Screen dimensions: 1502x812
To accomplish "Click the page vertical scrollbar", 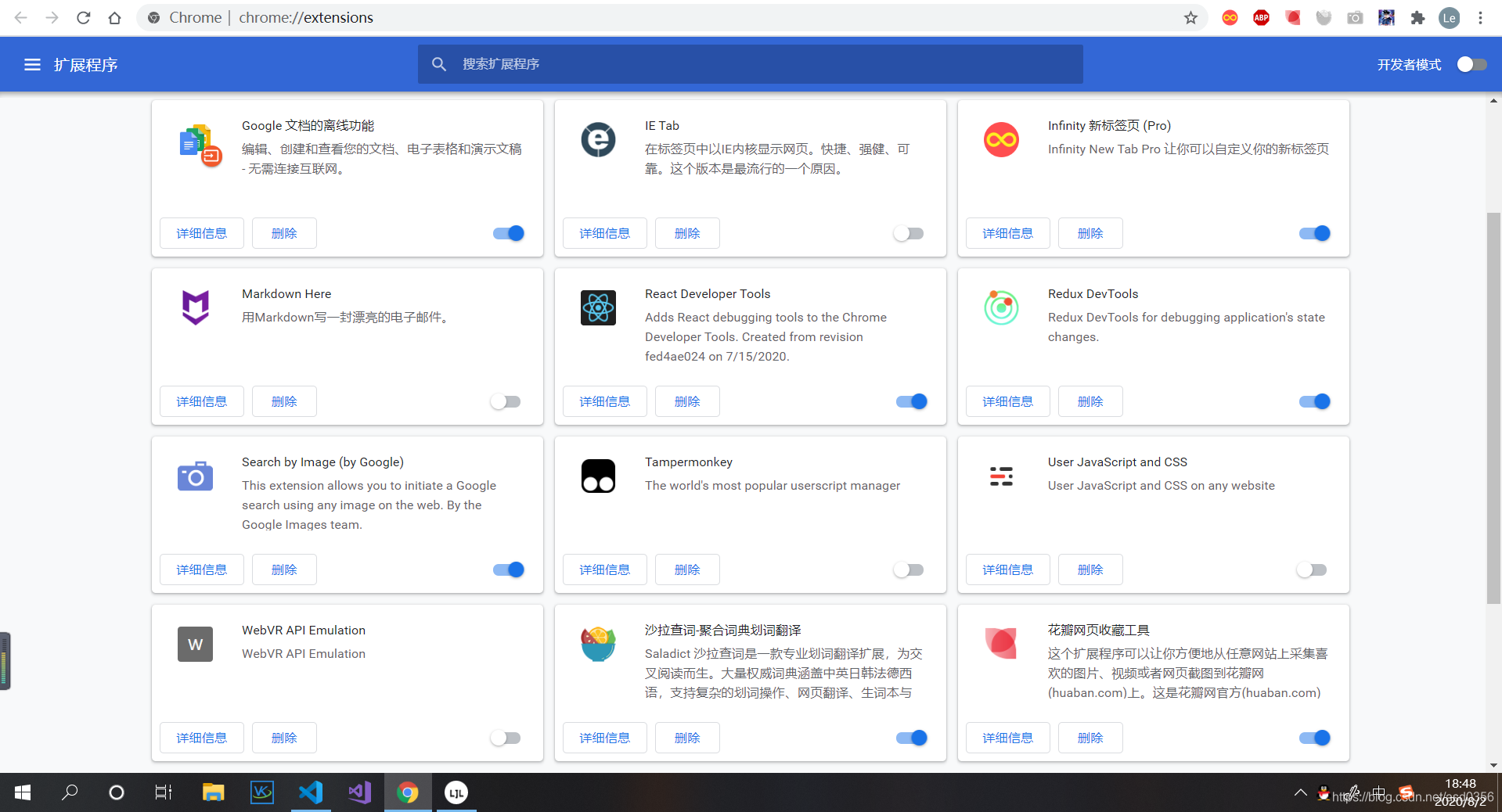I will (1494, 407).
